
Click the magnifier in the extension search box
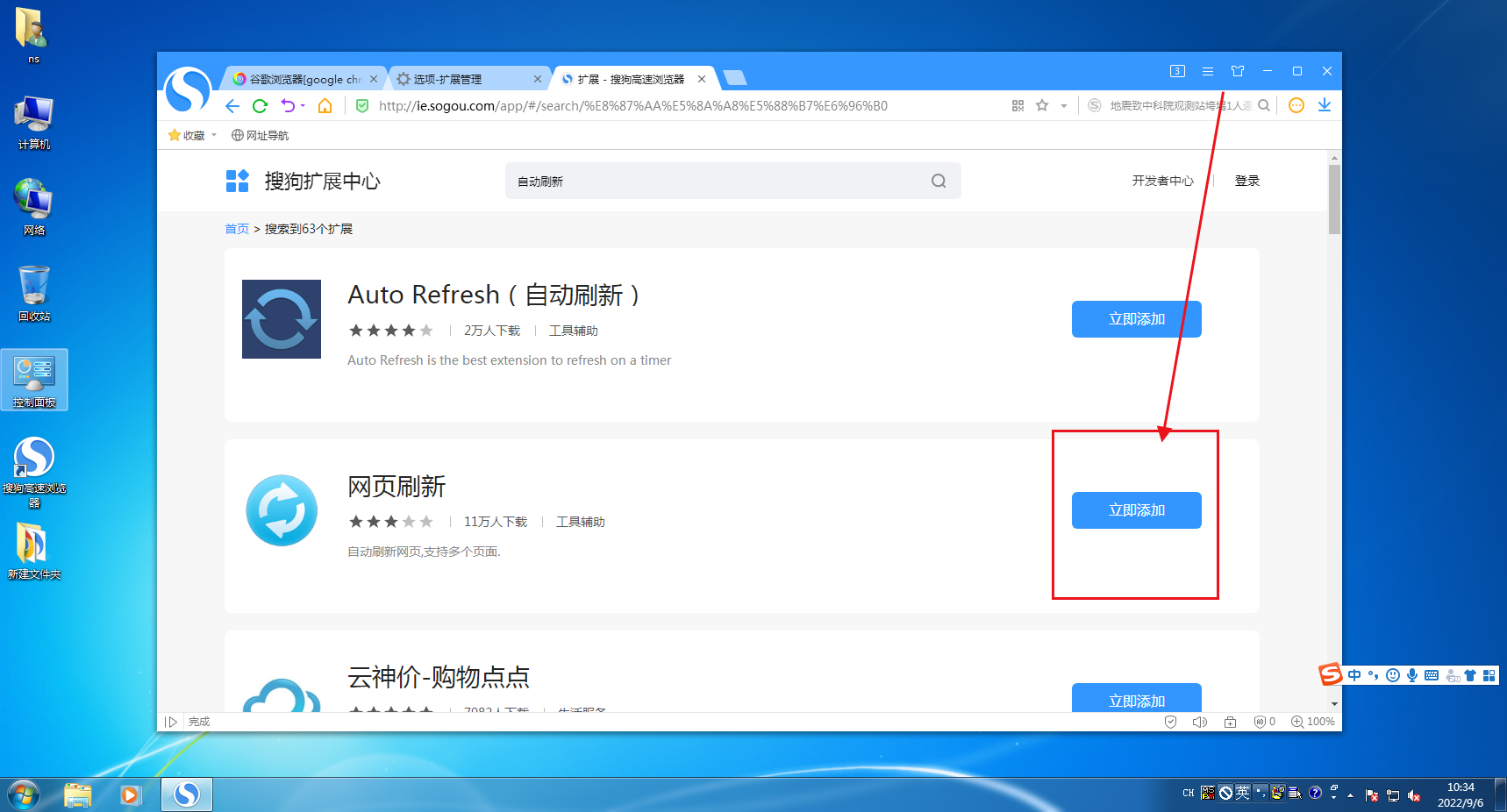point(939,181)
